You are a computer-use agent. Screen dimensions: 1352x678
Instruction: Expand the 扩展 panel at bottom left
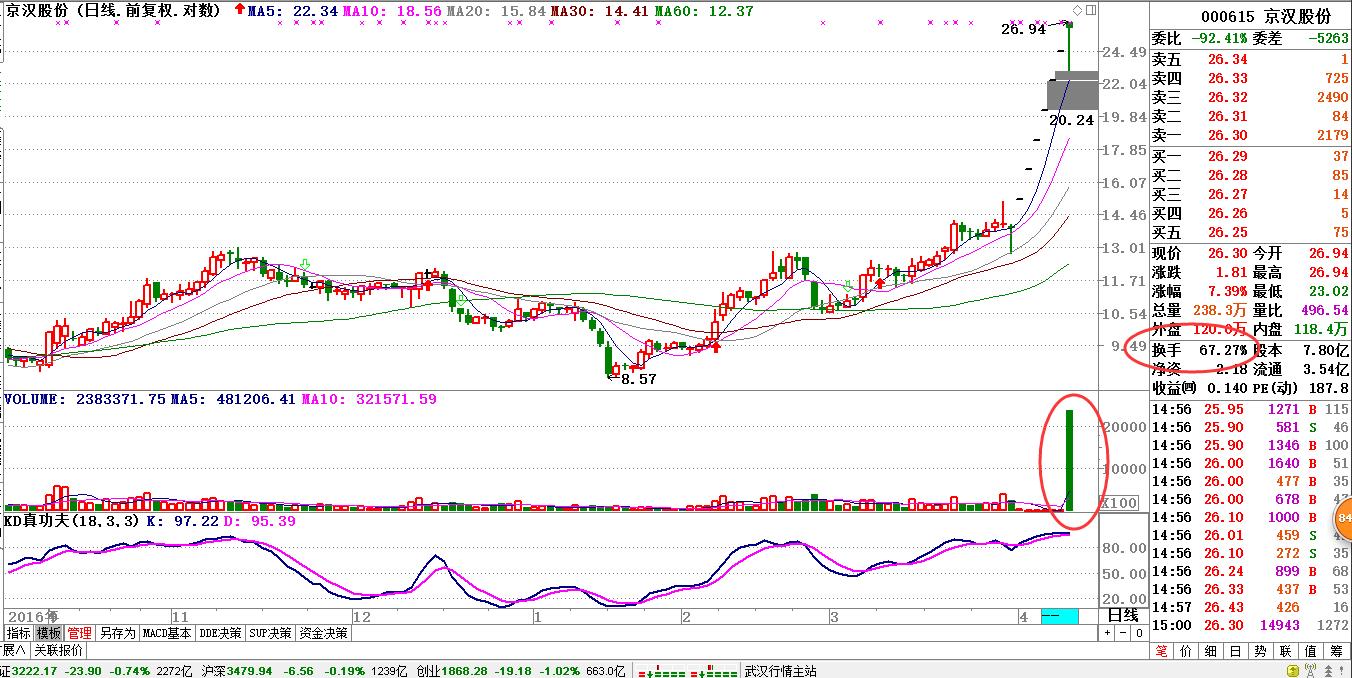[14, 650]
